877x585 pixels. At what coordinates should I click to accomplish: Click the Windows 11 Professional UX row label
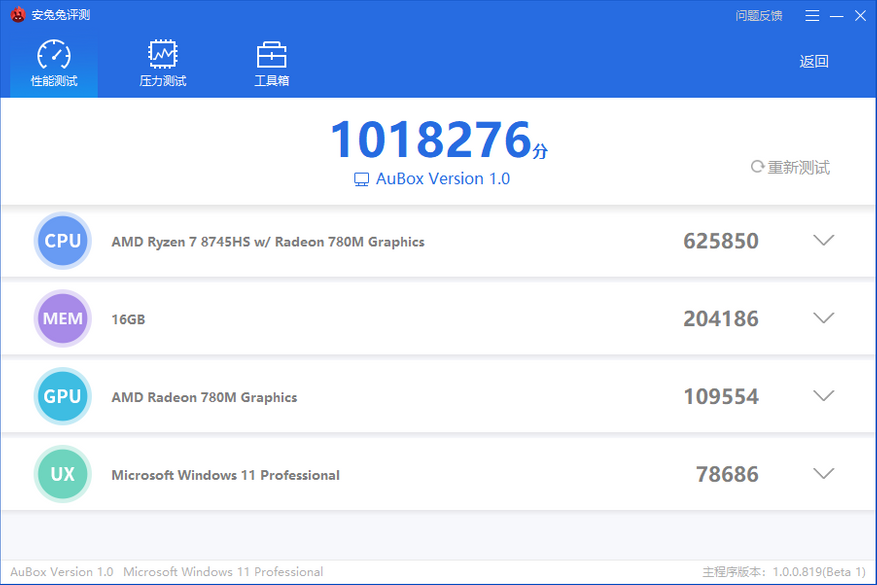click(225, 475)
